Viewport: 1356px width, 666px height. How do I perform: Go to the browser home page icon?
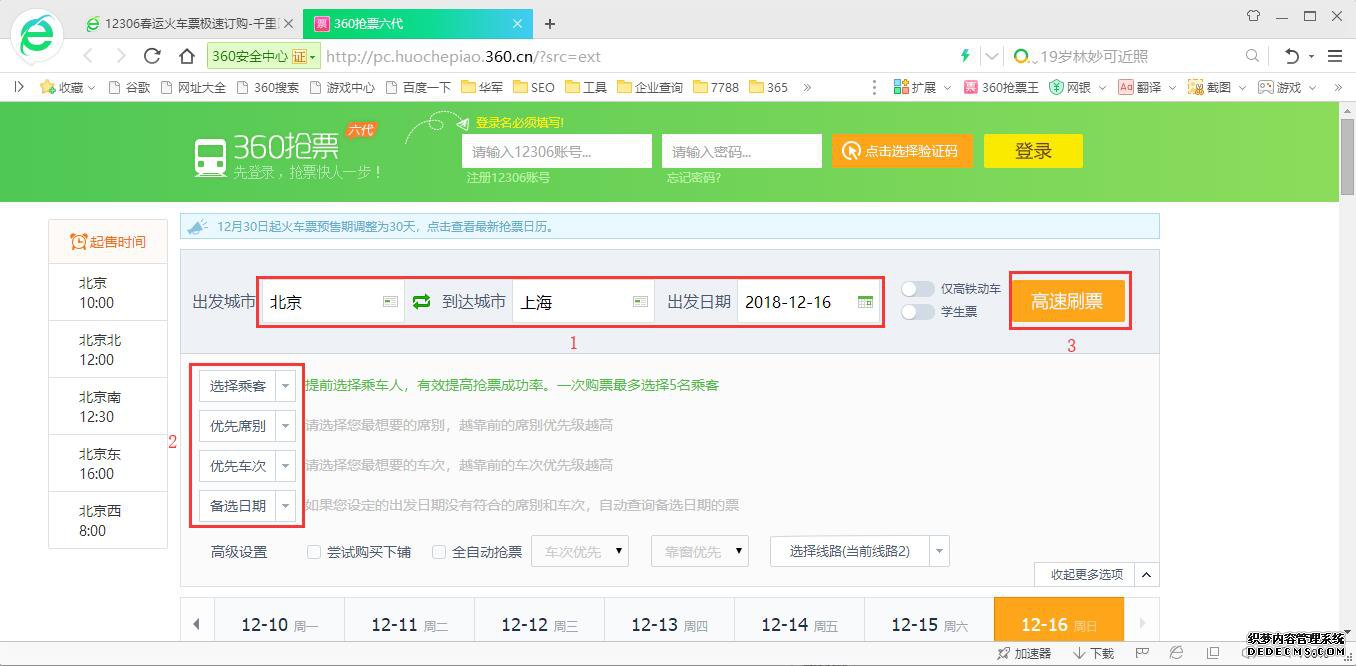[186, 56]
